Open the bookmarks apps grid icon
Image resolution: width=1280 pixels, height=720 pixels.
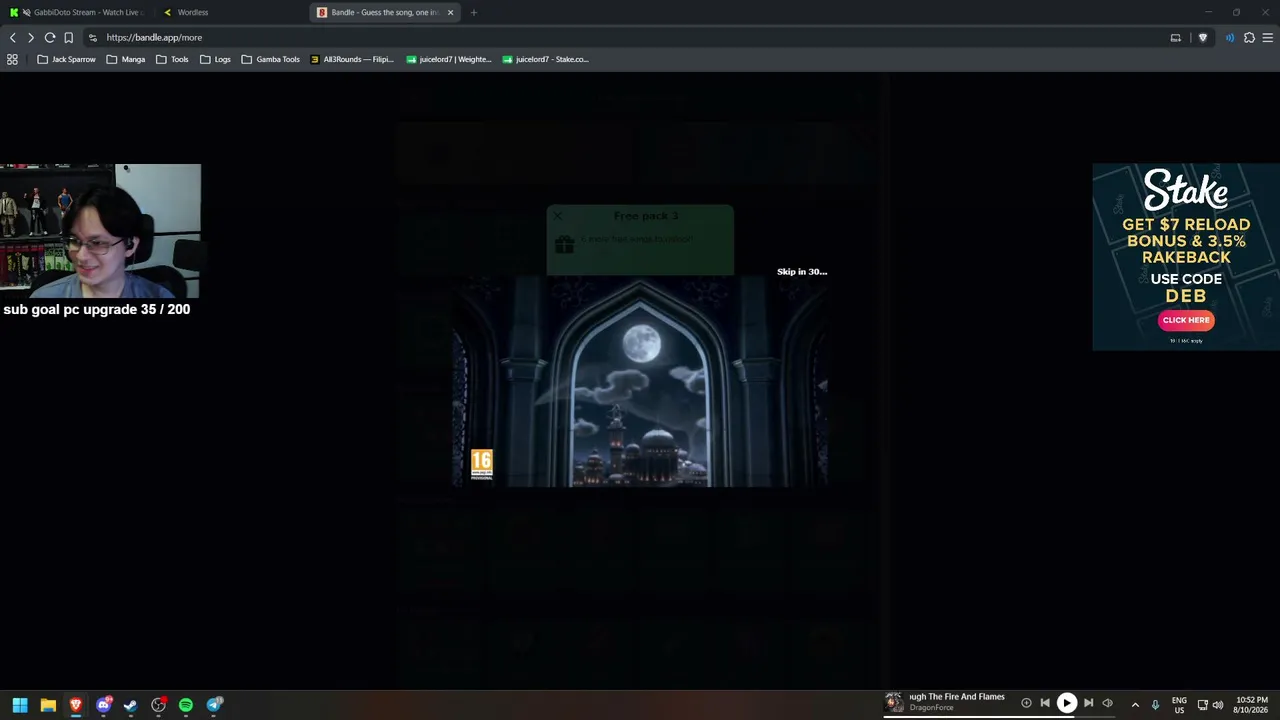12,60
